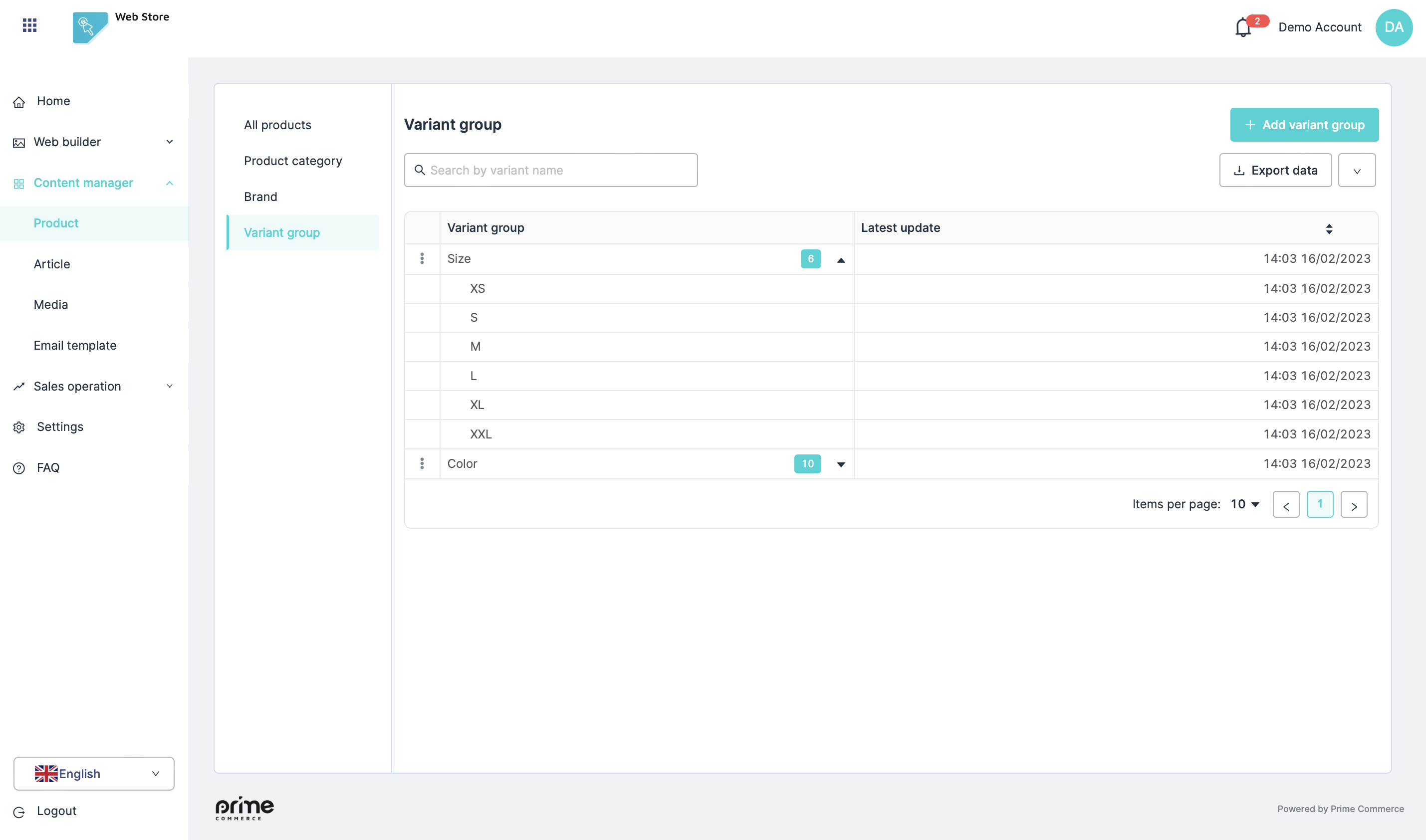
Task: Open Items per page dropdown
Action: coord(1245,504)
